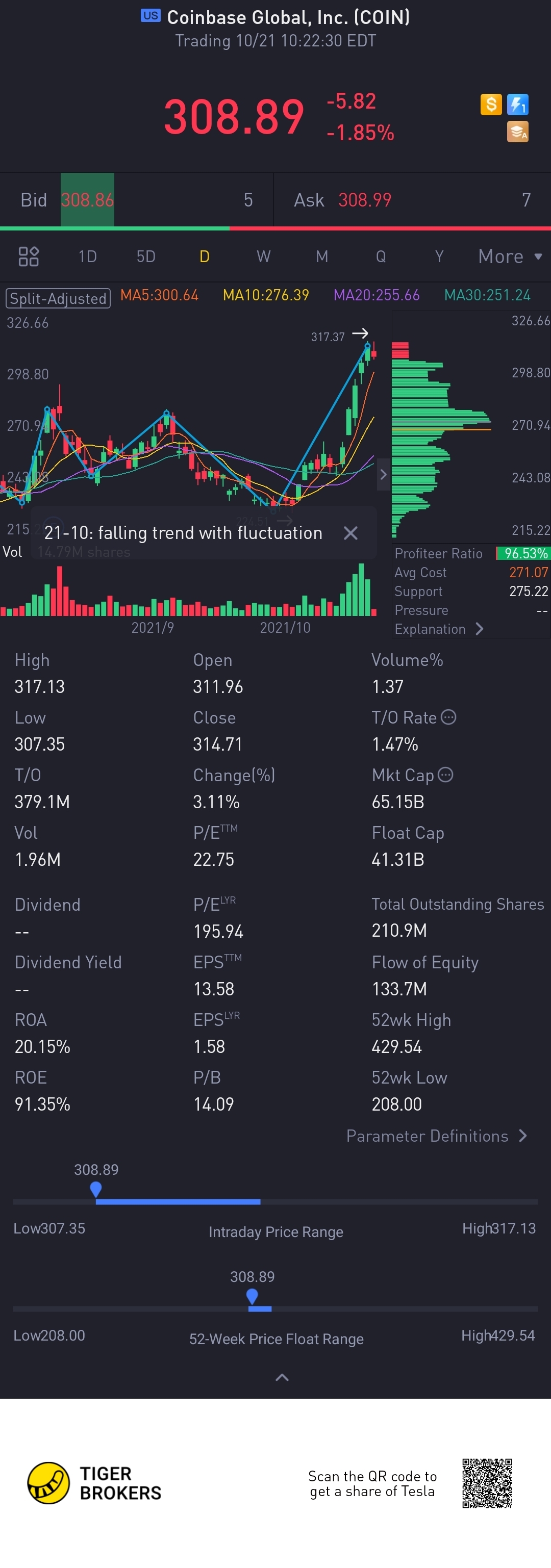Tap the MA20:255.66 indicator label

(x=377, y=295)
